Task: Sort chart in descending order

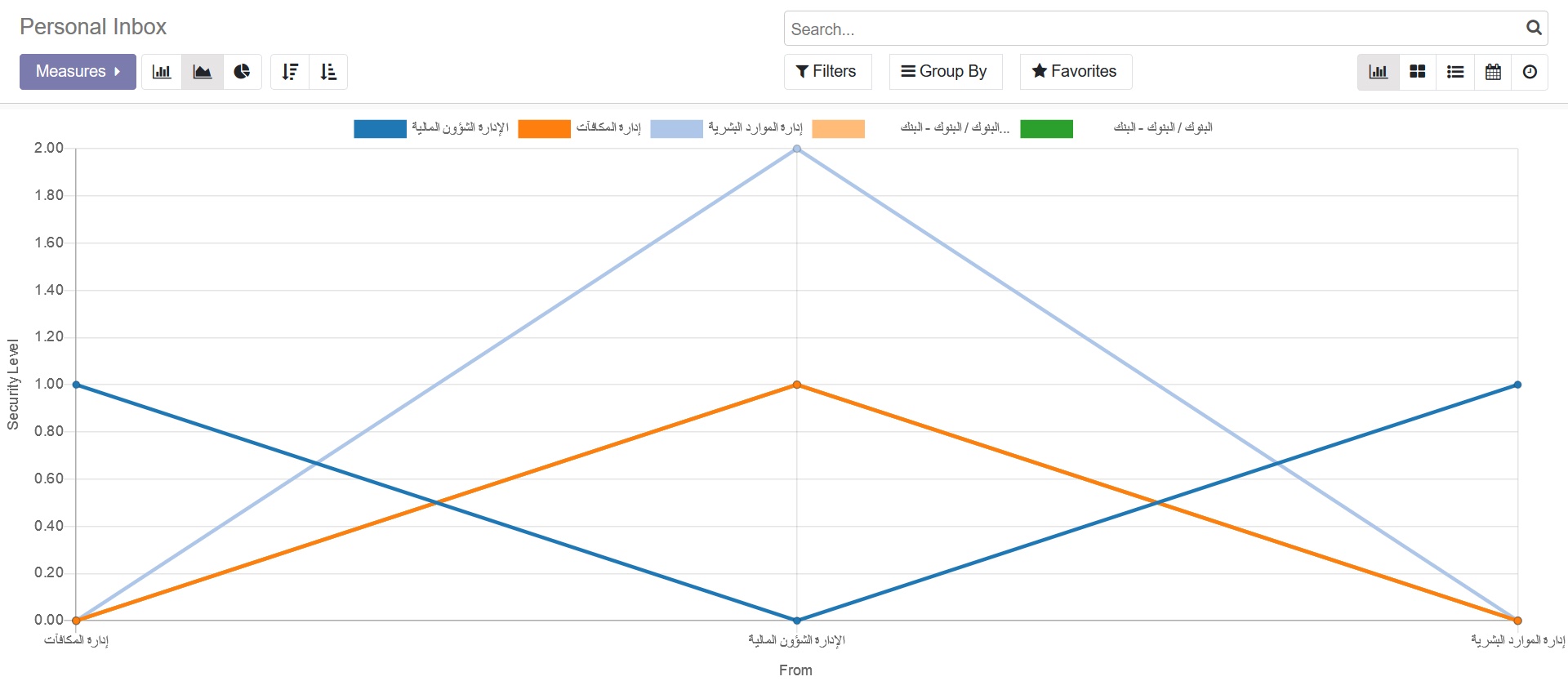Action: pyautogui.click(x=290, y=72)
